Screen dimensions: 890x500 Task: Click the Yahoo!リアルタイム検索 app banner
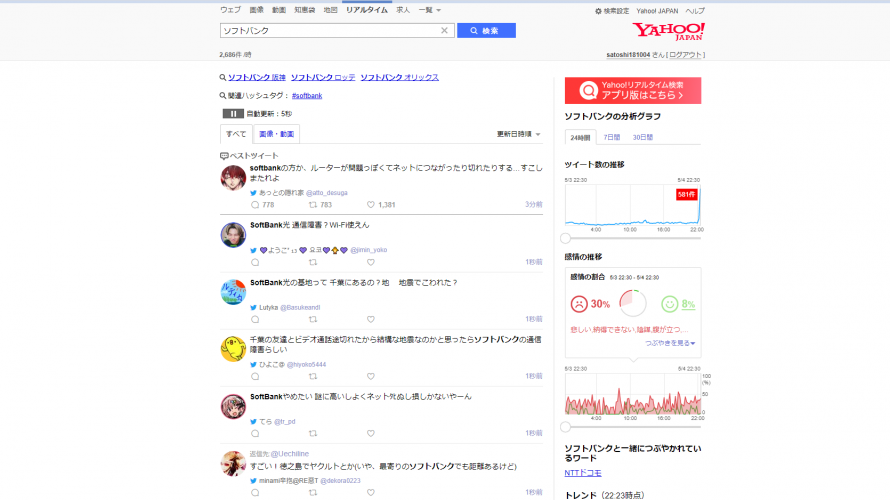633,90
